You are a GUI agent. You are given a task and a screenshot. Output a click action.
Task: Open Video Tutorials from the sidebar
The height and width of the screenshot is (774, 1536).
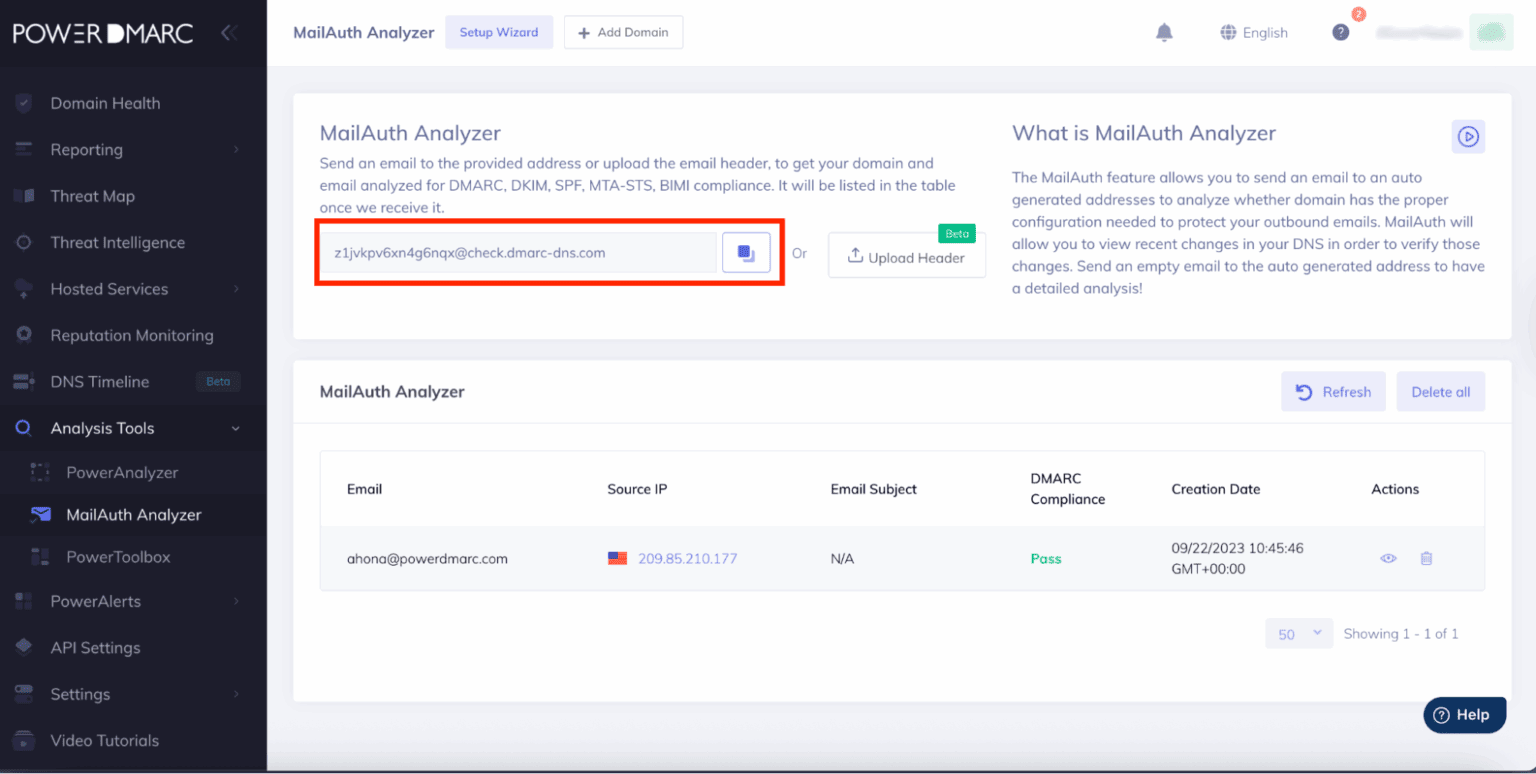104,740
